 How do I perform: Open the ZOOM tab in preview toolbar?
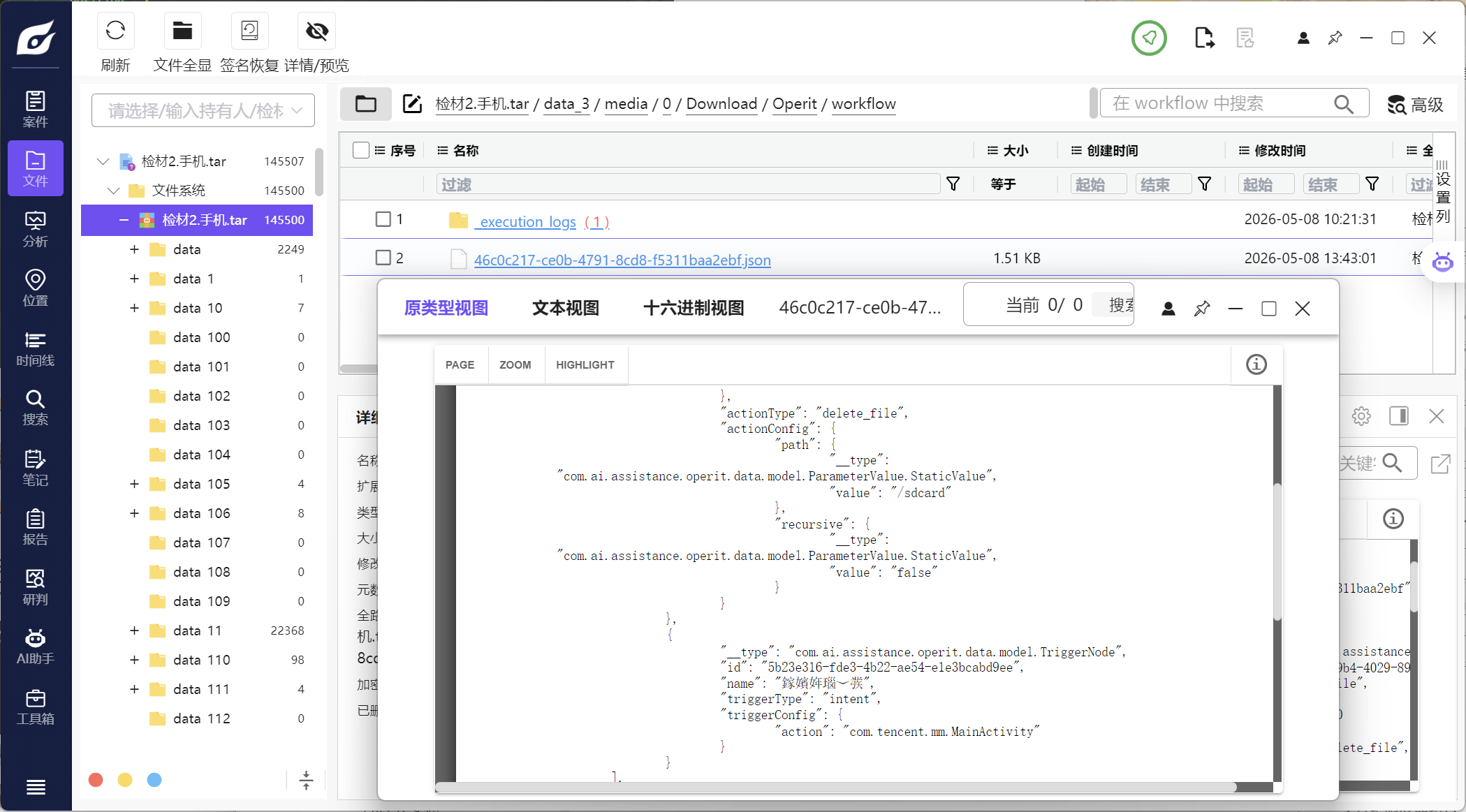click(x=515, y=364)
